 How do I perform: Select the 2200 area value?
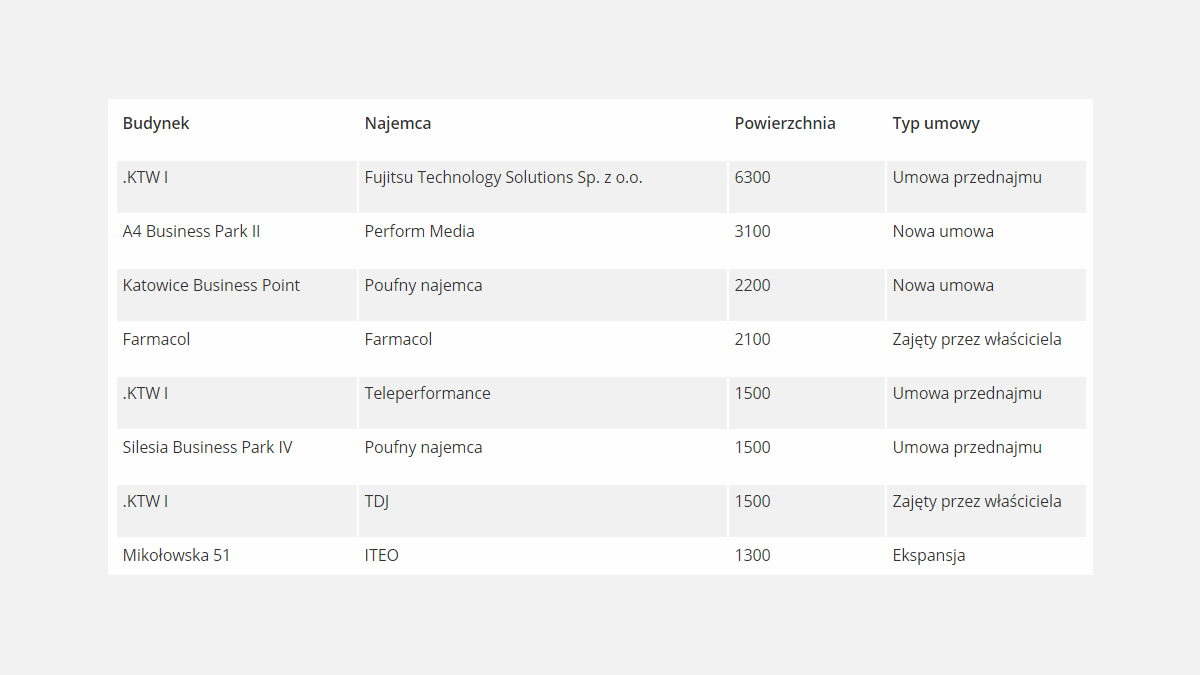point(752,286)
